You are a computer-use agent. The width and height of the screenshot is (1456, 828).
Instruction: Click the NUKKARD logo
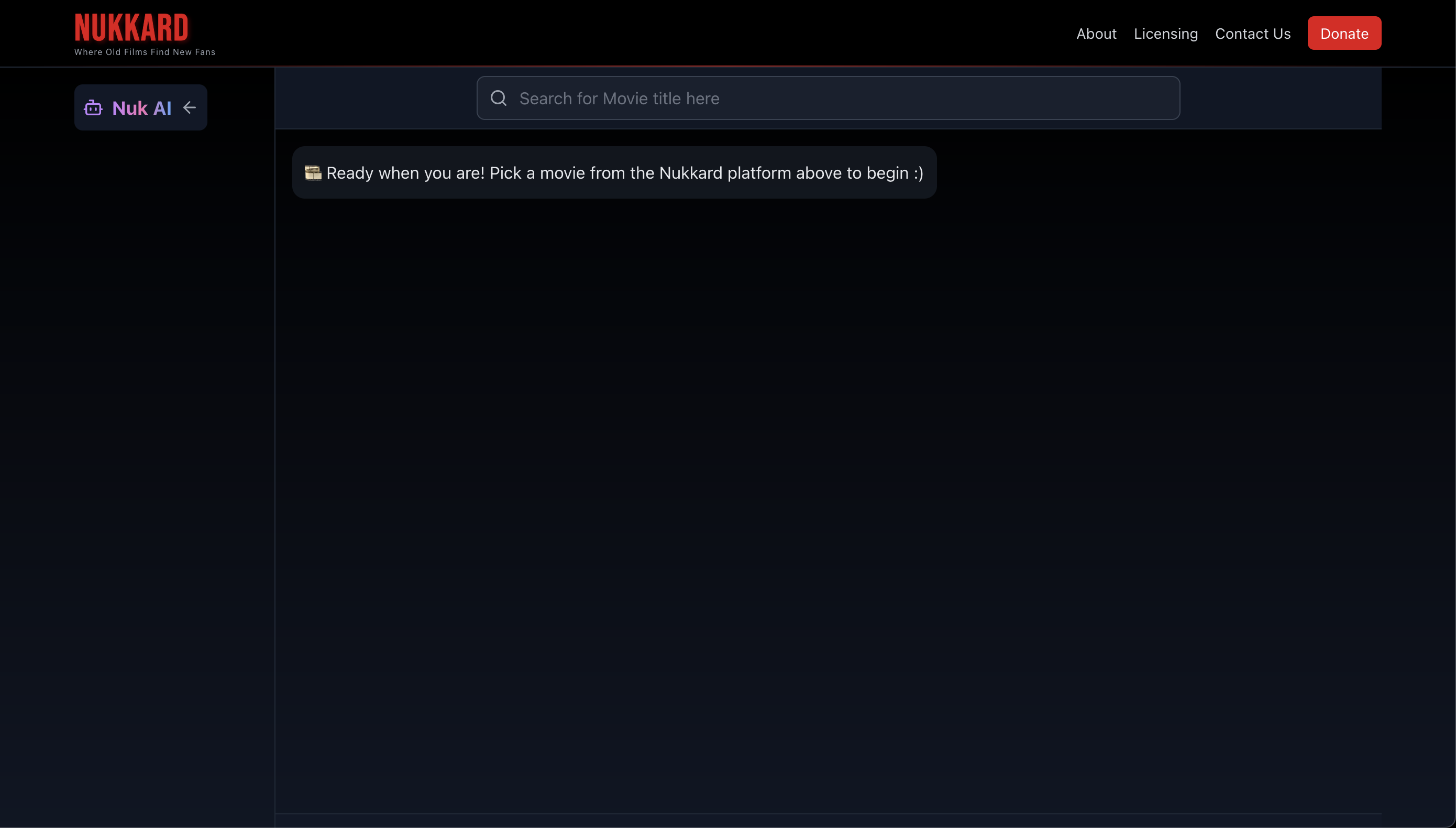coord(131,28)
